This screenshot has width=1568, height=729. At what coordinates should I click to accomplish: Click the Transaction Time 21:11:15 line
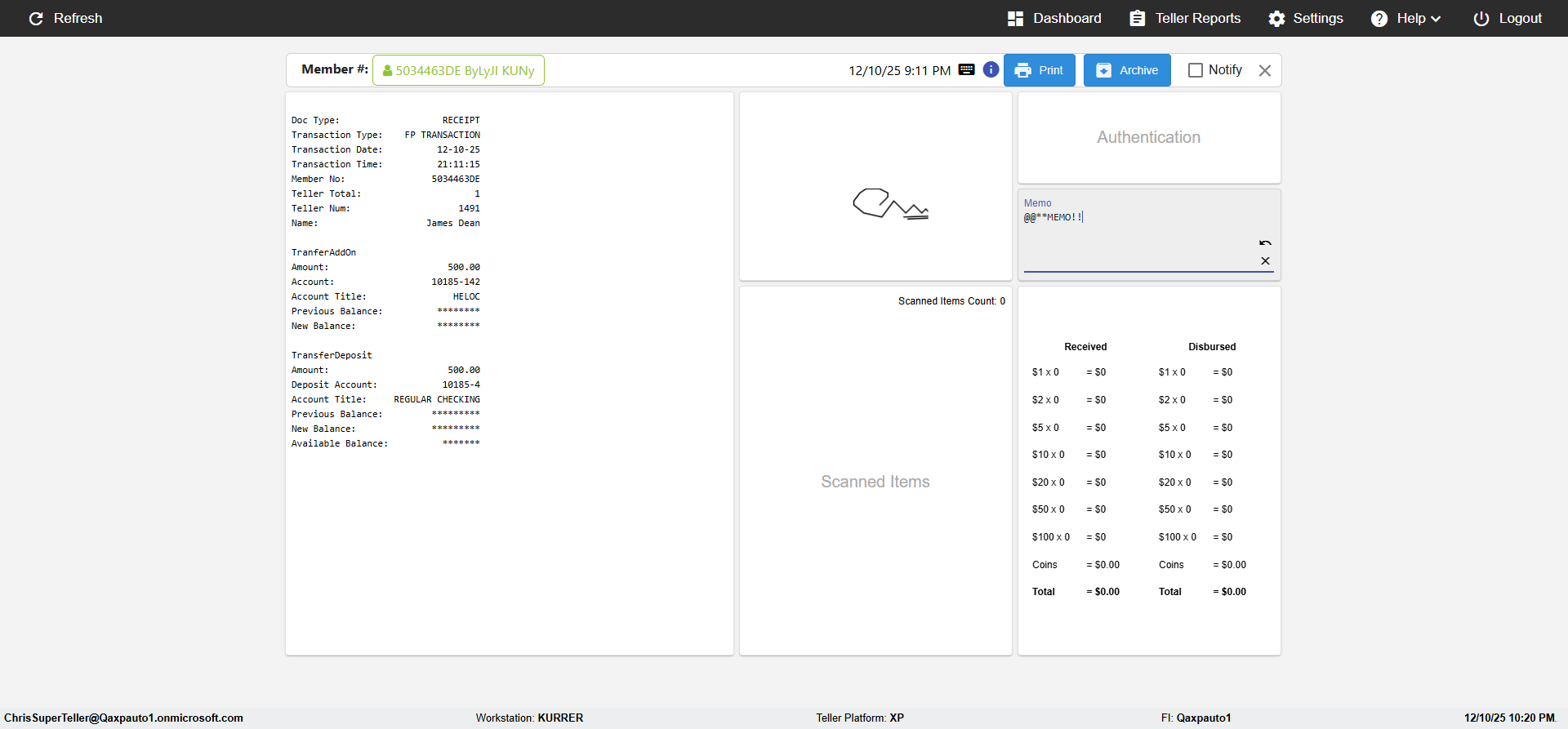tap(385, 164)
